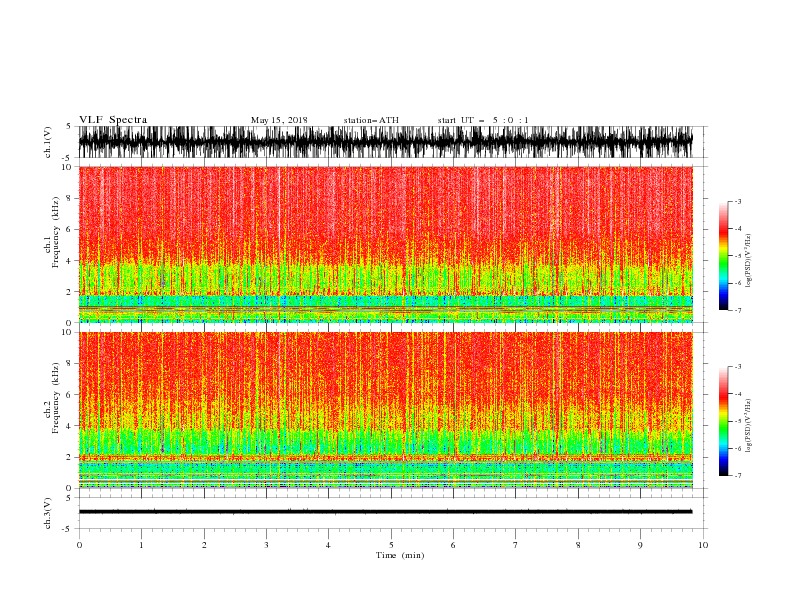792x612 pixels.
Task: Click time axis tick label '9'
Action: [x=640, y=545]
